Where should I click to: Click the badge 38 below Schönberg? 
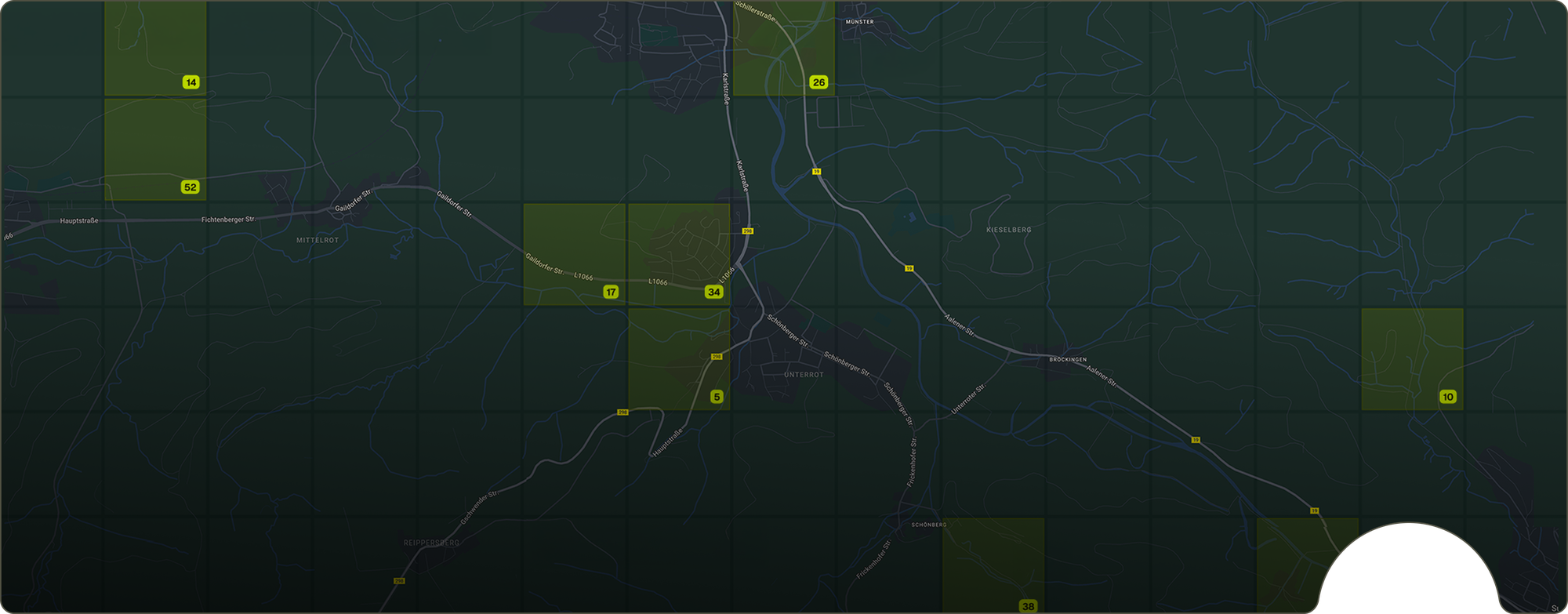[1028, 606]
